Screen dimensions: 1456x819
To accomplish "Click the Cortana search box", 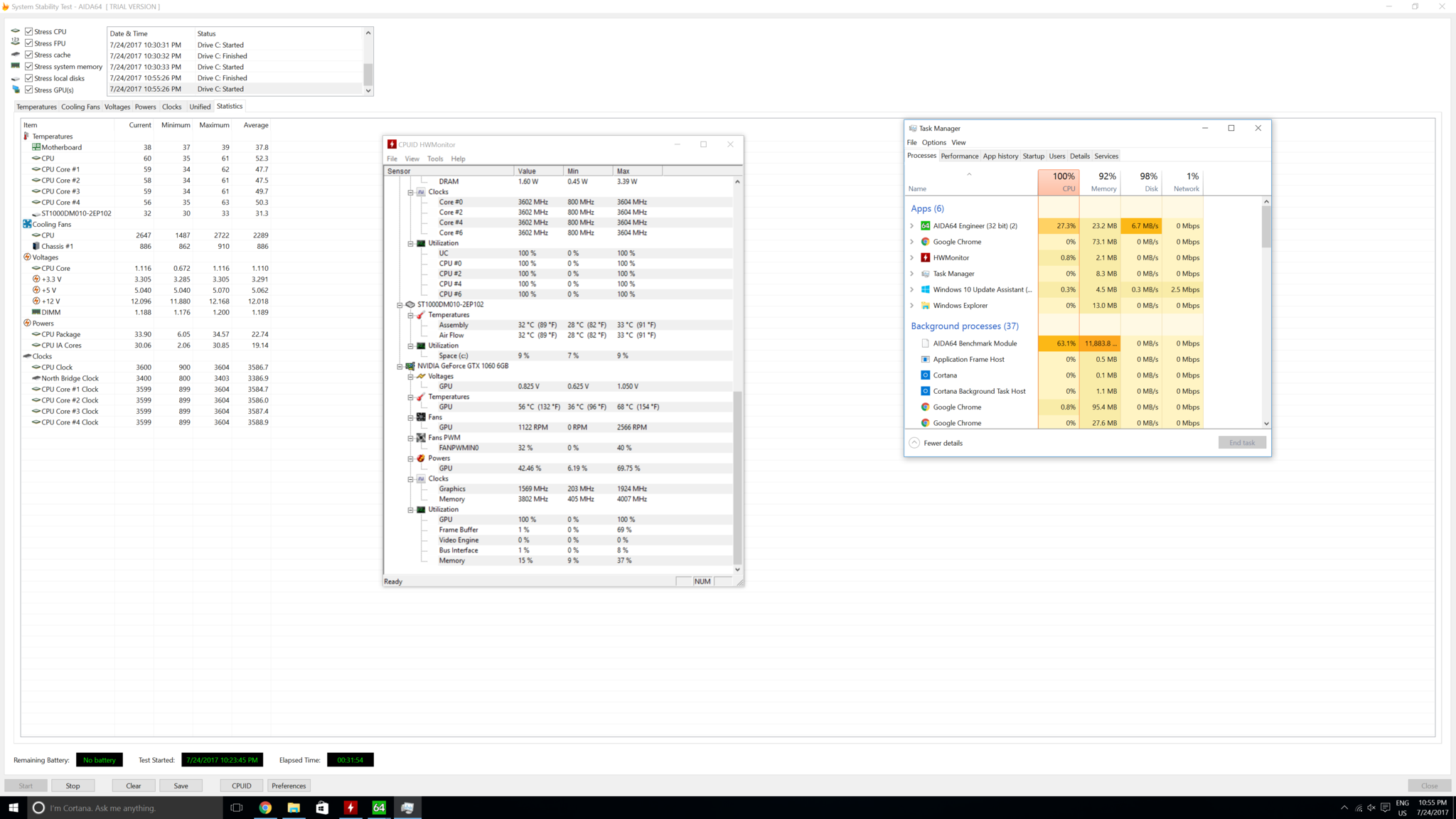I will pyautogui.click(x=125, y=808).
